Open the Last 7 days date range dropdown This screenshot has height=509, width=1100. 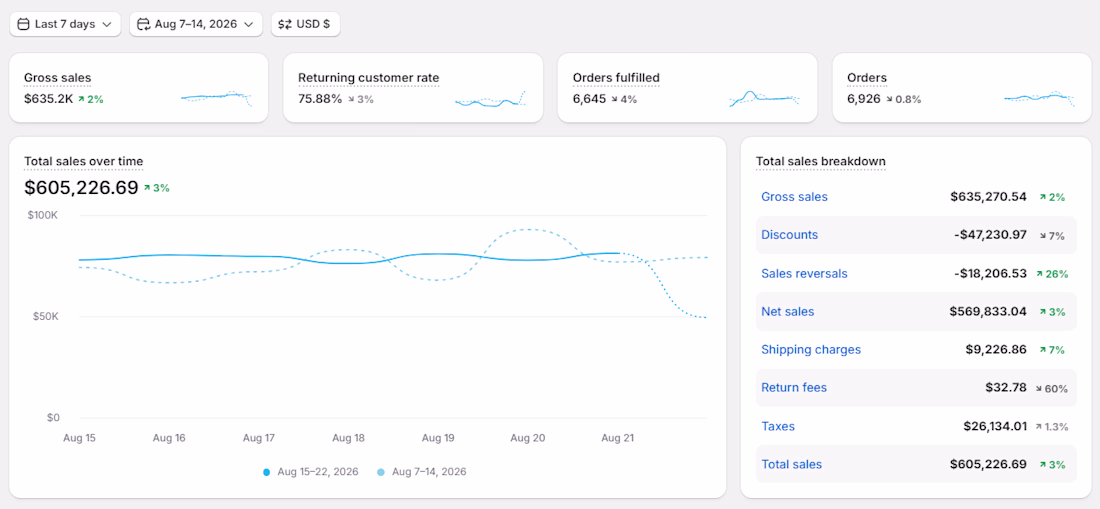coord(65,24)
